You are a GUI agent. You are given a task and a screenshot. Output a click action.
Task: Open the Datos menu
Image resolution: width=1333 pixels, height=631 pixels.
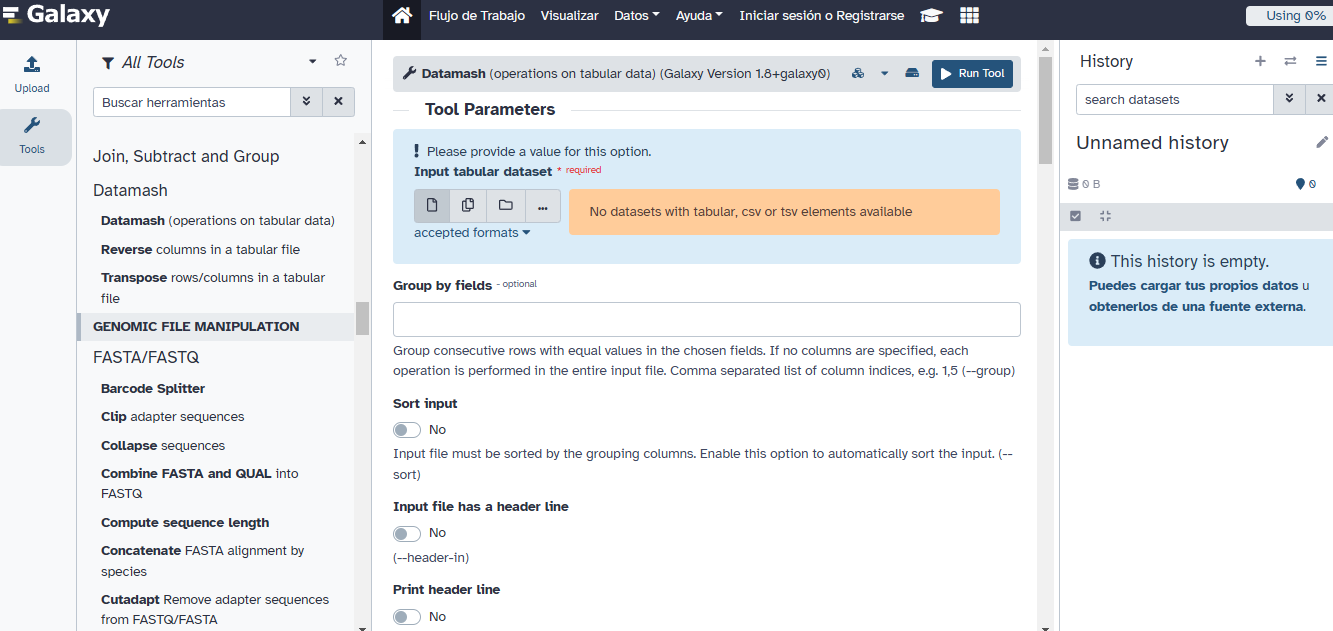point(636,16)
